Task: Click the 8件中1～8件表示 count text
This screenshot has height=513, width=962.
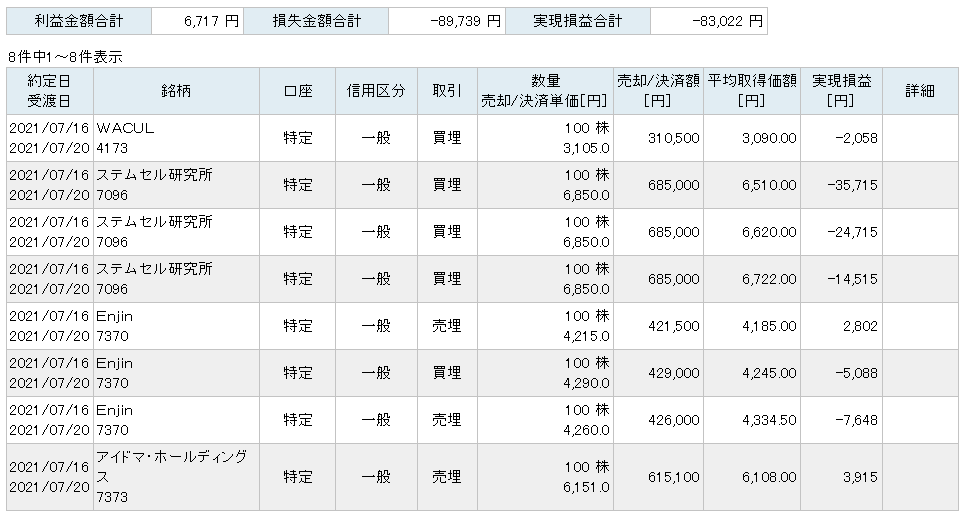Action: point(65,57)
